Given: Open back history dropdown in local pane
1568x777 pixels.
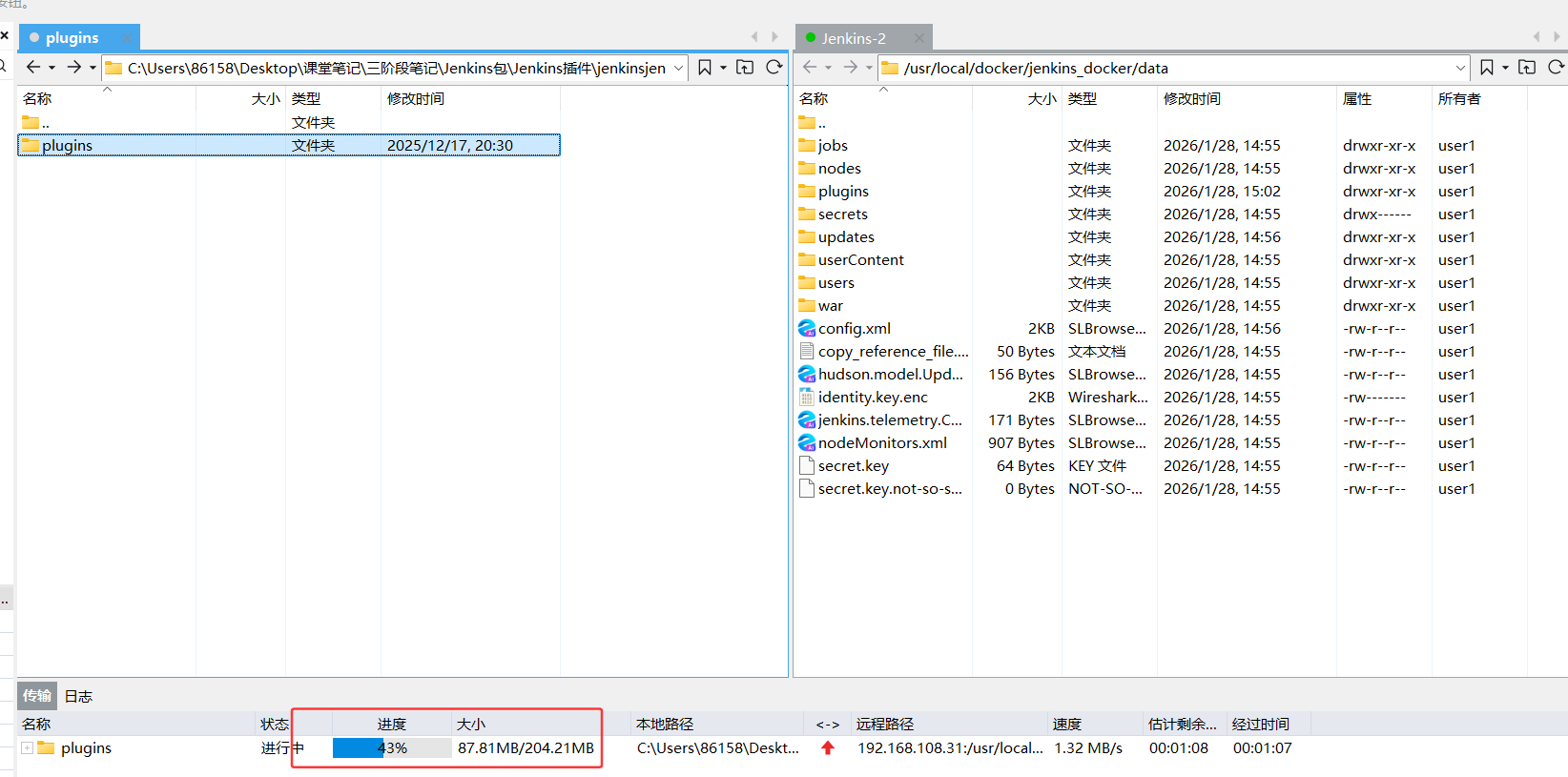Looking at the screenshot, I should (52, 68).
